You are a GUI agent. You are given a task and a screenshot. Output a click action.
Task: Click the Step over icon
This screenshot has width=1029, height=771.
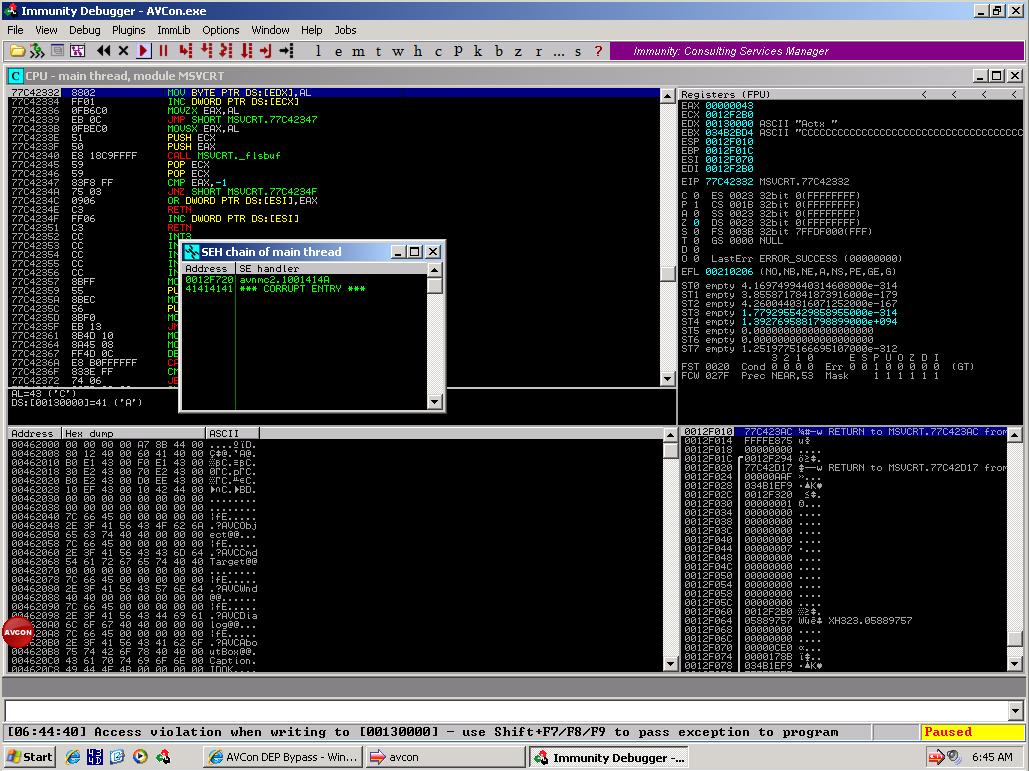(x=206, y=51)
